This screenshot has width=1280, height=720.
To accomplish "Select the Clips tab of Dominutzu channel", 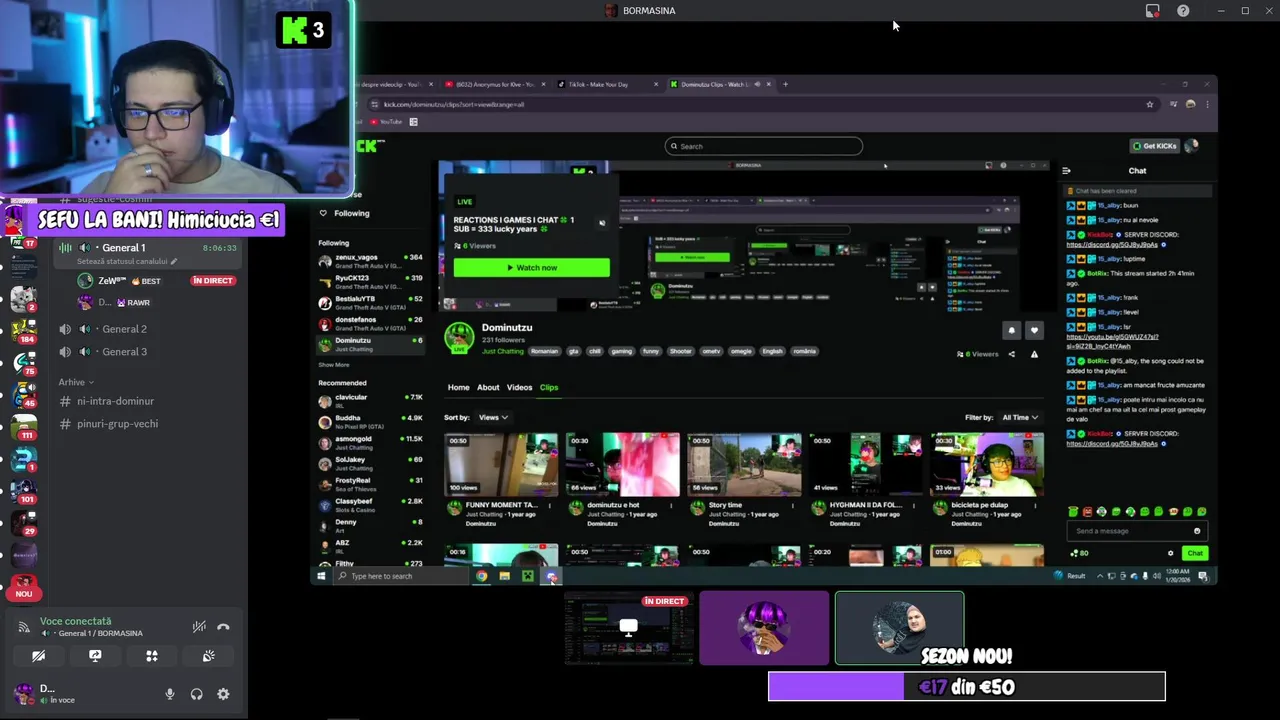I will pyautogui.click(x=549, y=387).
